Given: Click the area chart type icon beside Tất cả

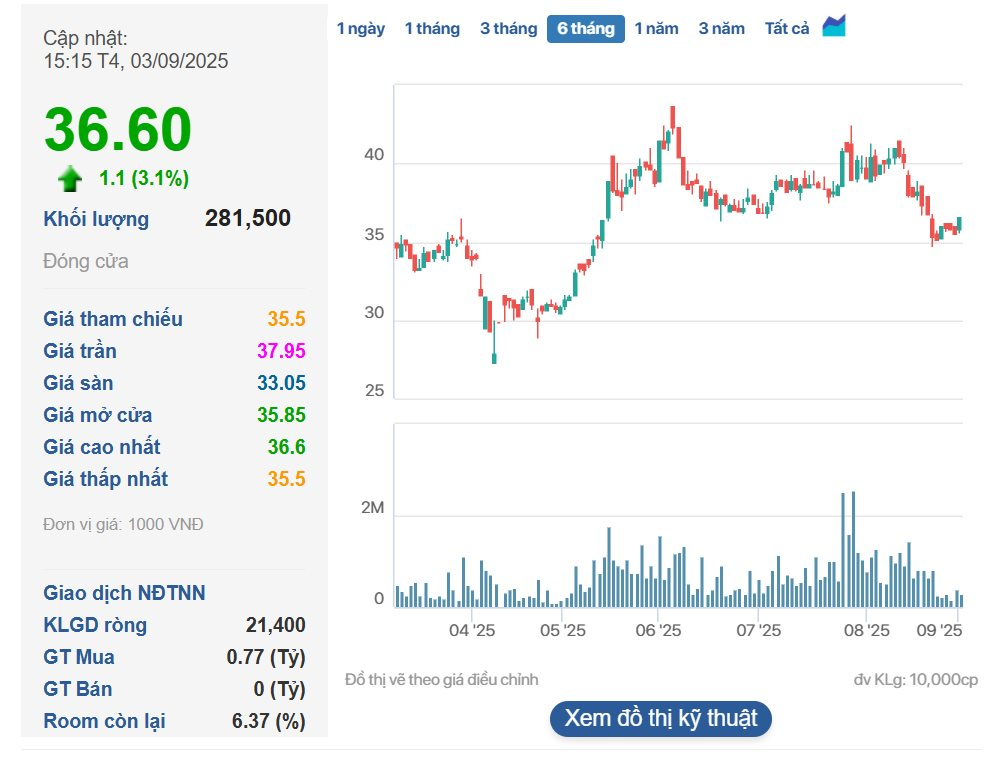Looking at the screenshot, I should tap(833, 27).
